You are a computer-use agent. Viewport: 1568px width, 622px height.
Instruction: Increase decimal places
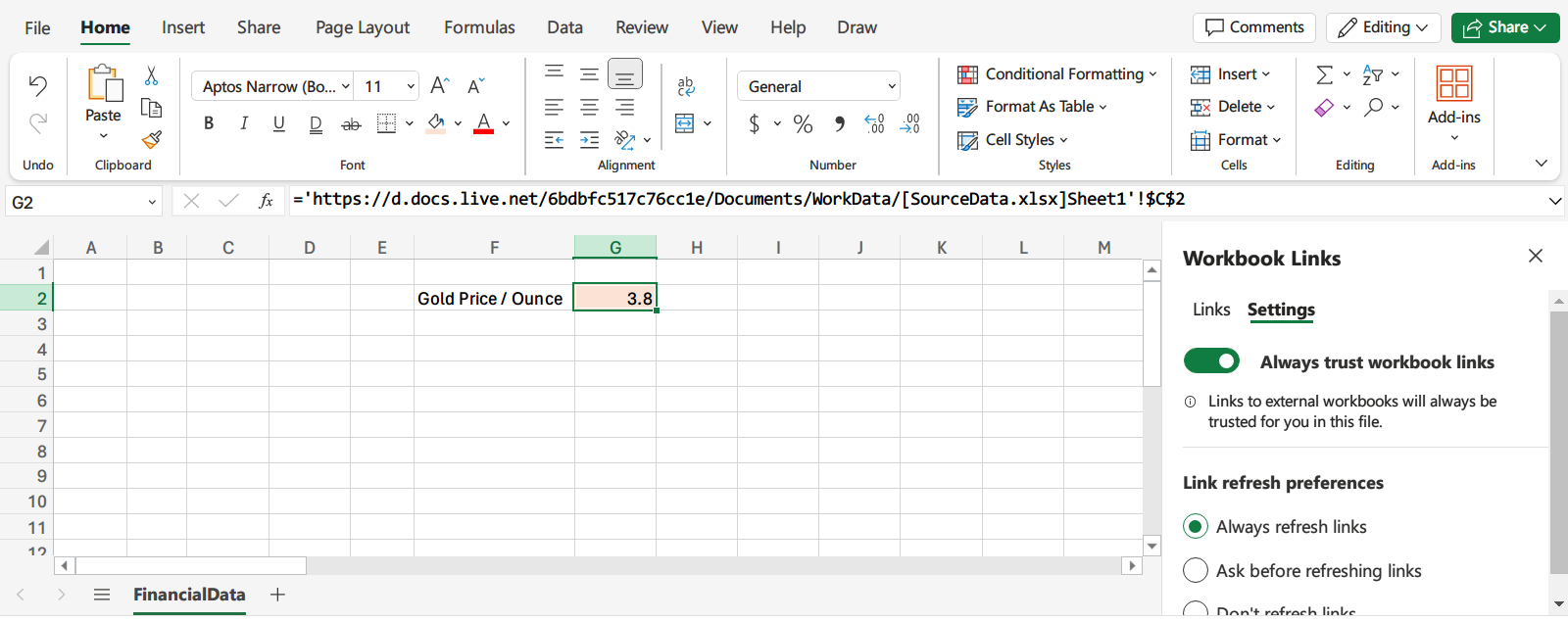click(875, 123)
